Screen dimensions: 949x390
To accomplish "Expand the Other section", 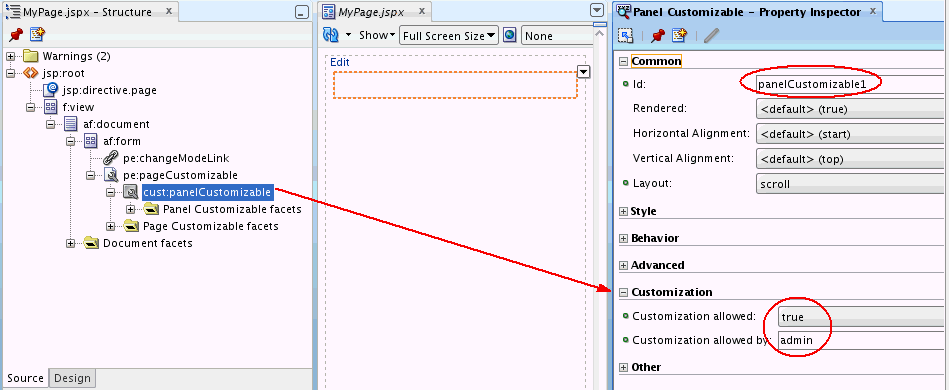I will click(x=623, y=367).
